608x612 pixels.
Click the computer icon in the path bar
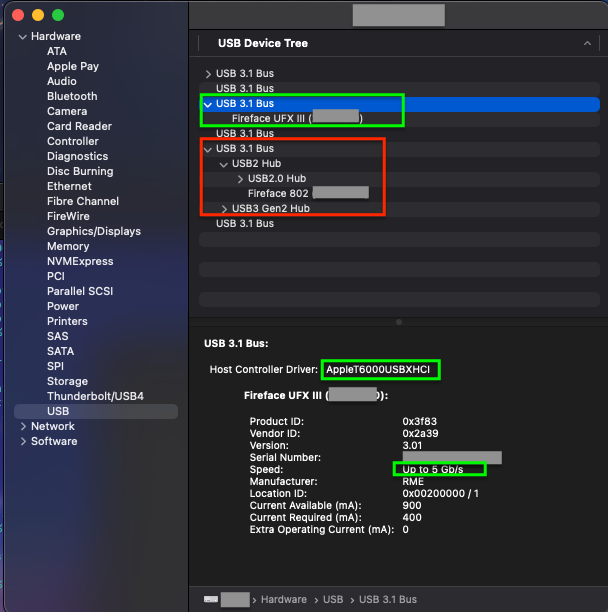pyautogui.click(x=211, y=599)
